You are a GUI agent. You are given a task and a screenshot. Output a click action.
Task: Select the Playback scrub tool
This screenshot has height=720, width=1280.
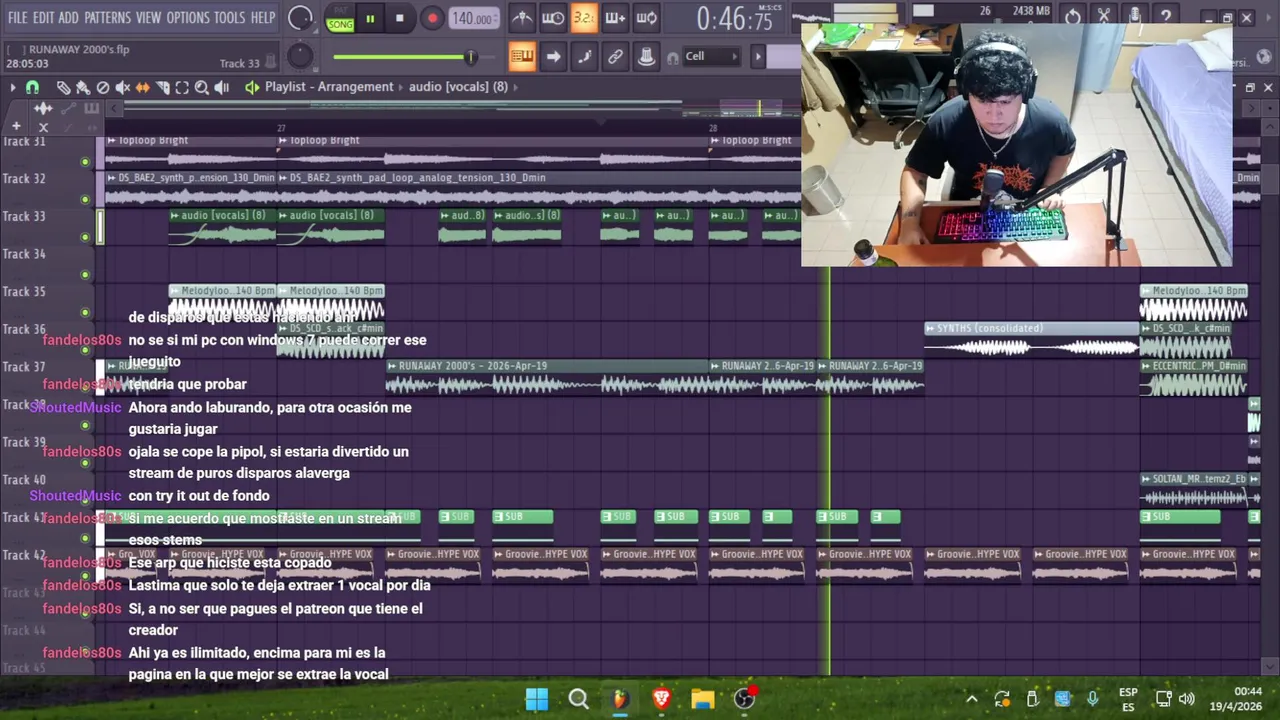pos(222,88)
